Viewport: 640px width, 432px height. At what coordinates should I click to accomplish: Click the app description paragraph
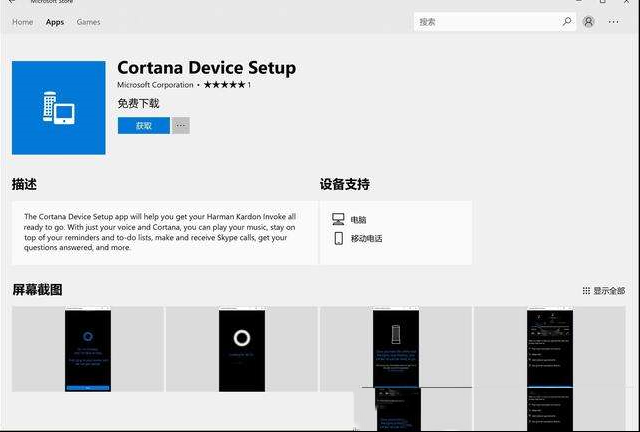(160, 232)
